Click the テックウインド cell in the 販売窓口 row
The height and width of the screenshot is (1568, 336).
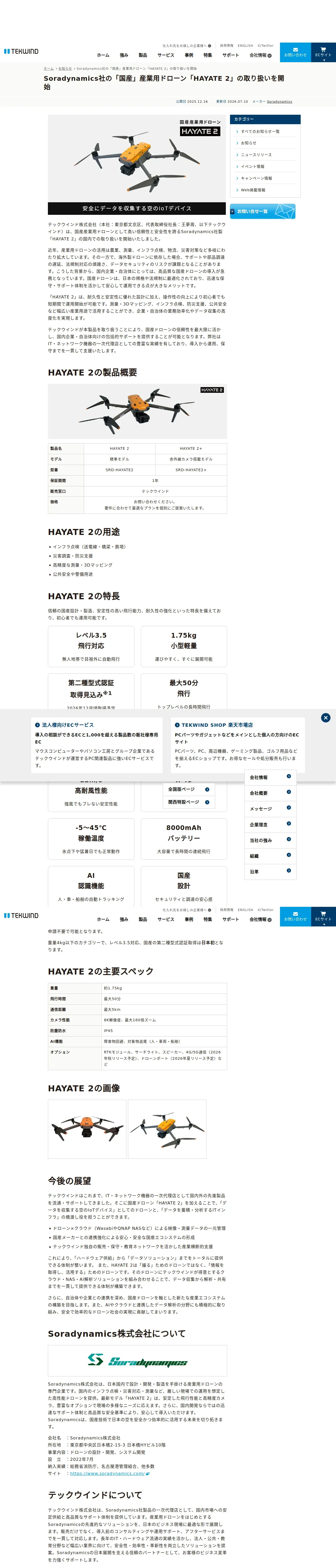pos(155,491)
